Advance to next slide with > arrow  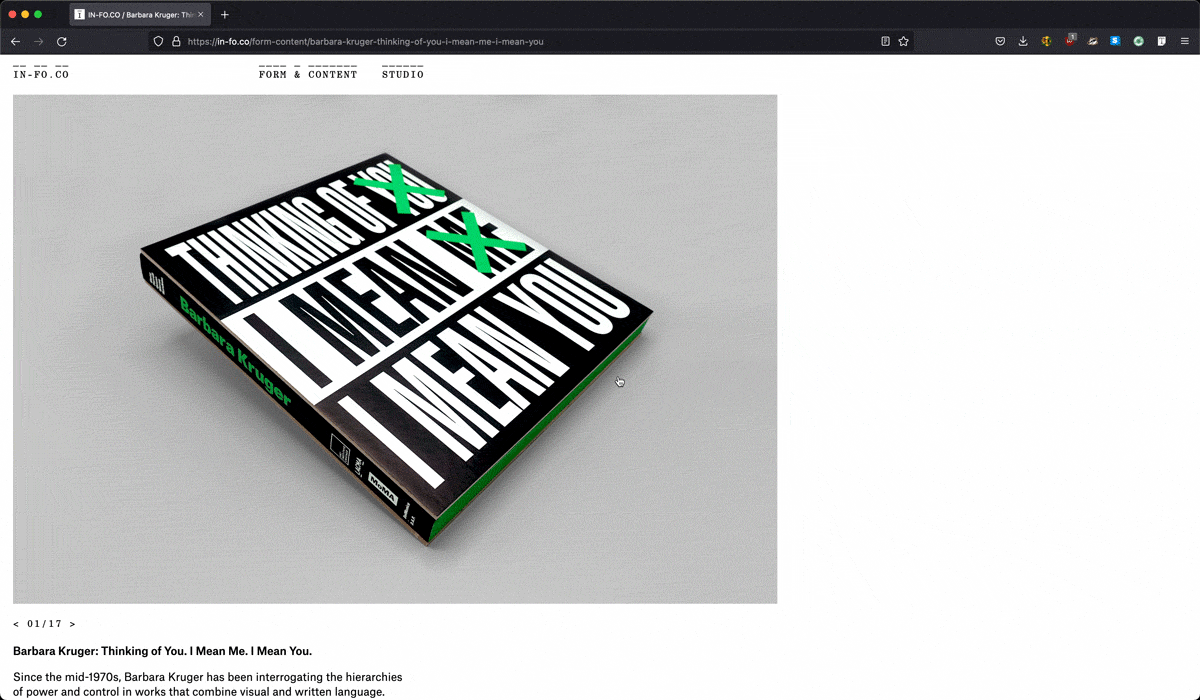pos(72,624)
